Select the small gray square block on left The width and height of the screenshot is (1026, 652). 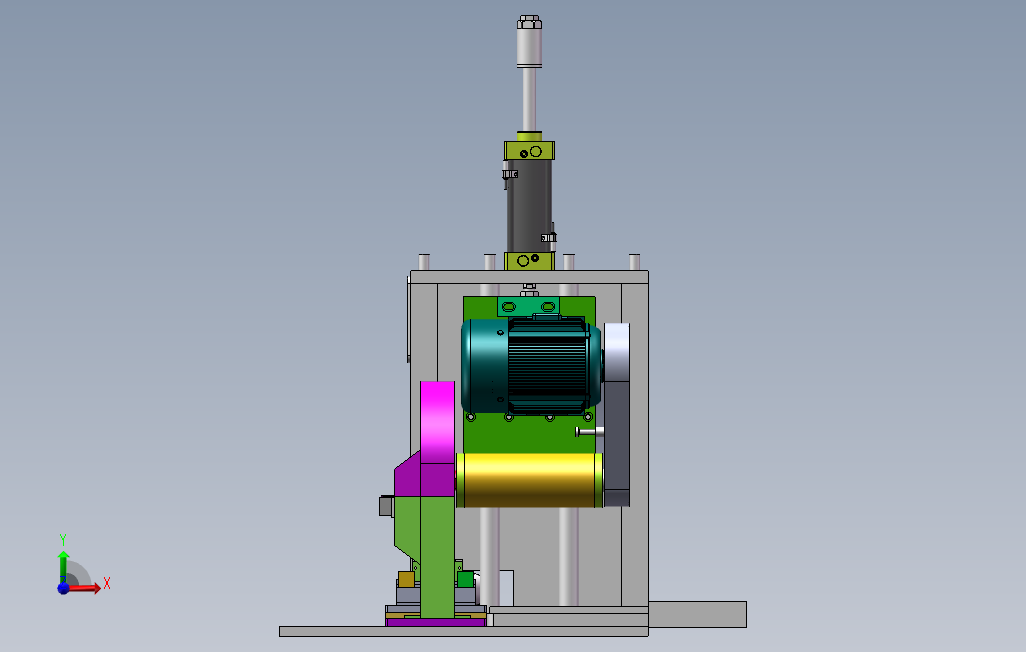tap(386, 506)
